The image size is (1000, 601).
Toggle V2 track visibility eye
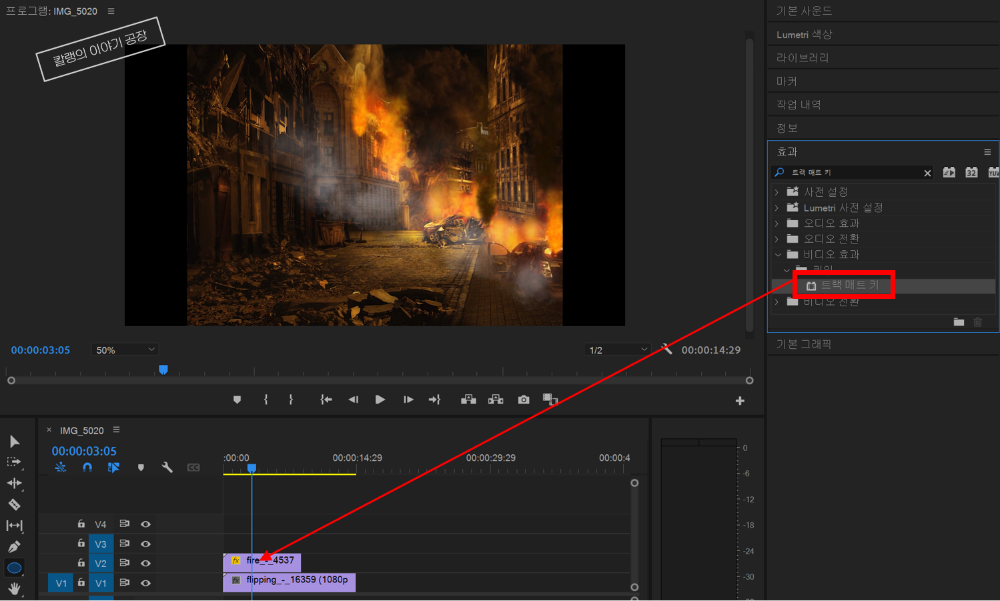point(145,563)
